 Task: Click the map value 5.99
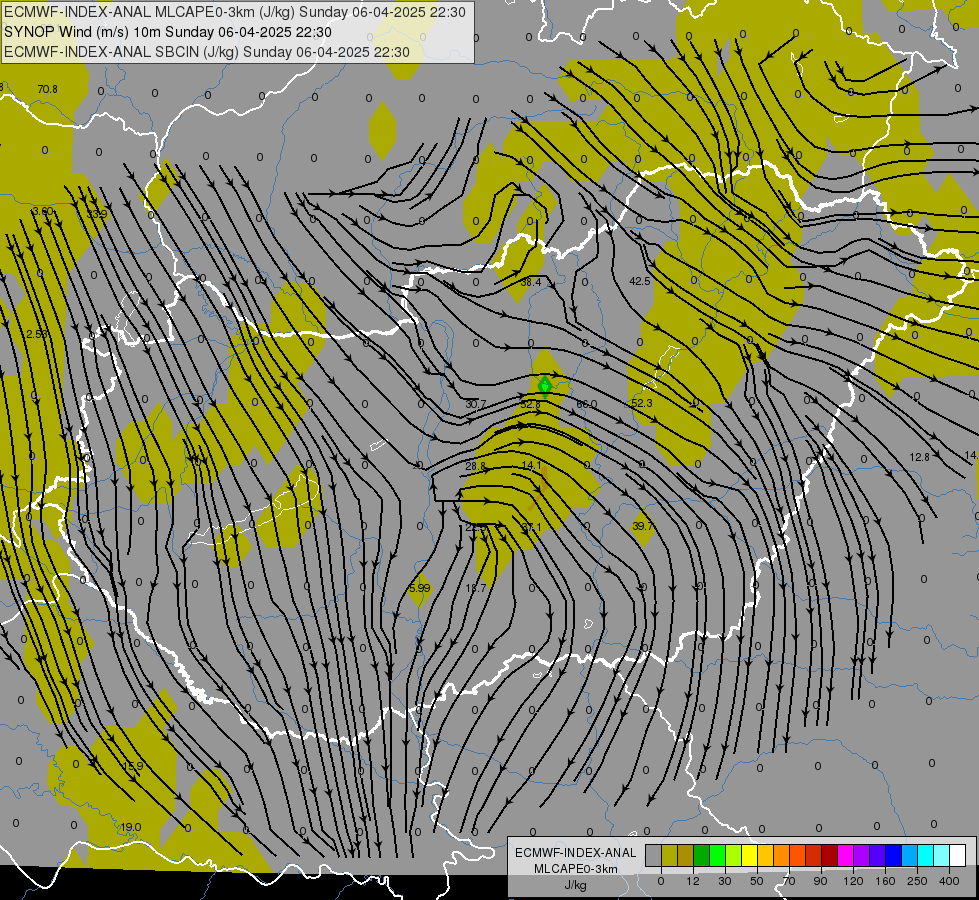[x=420, y=588]
